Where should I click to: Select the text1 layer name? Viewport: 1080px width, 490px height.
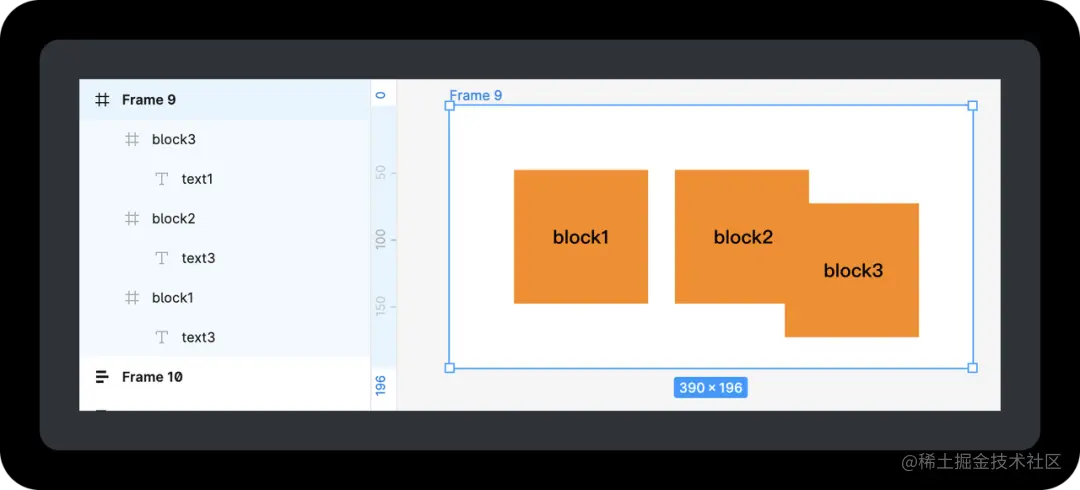[197, 179]
